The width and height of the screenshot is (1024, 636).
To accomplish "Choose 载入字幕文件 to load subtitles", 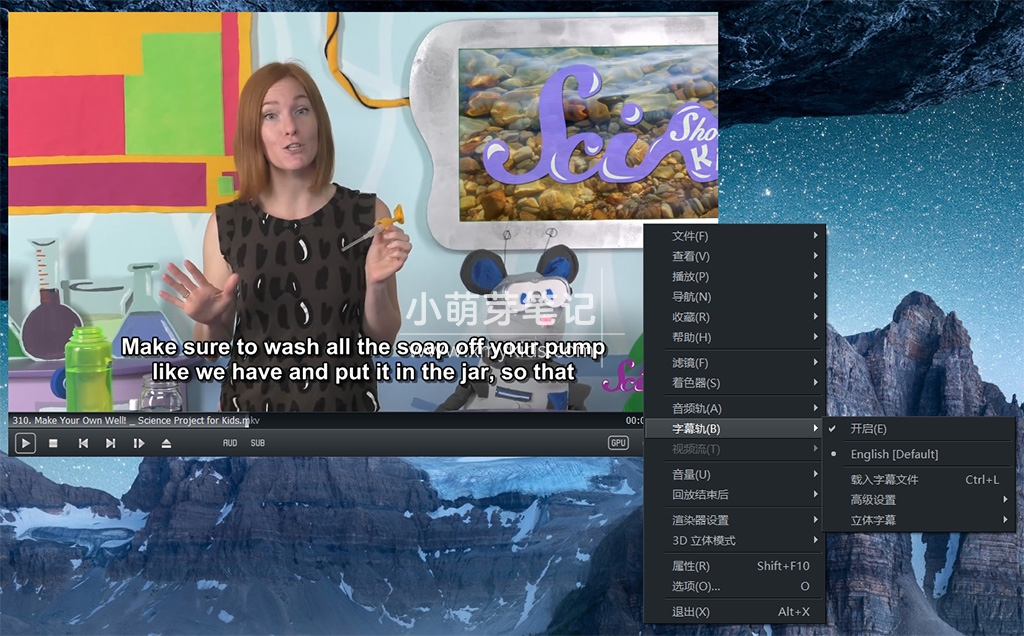I will point(884,480).
